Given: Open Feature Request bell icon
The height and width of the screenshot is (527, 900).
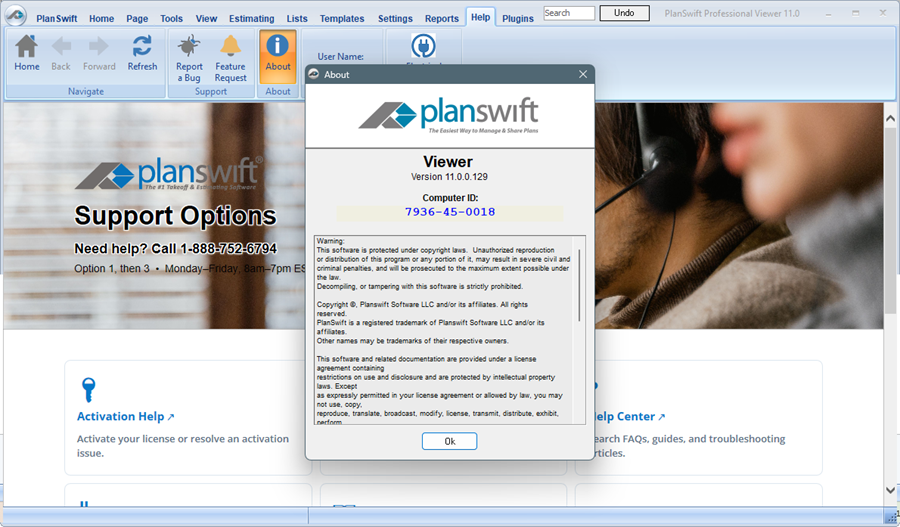Looking at the screenshot, I should (230, 46).
